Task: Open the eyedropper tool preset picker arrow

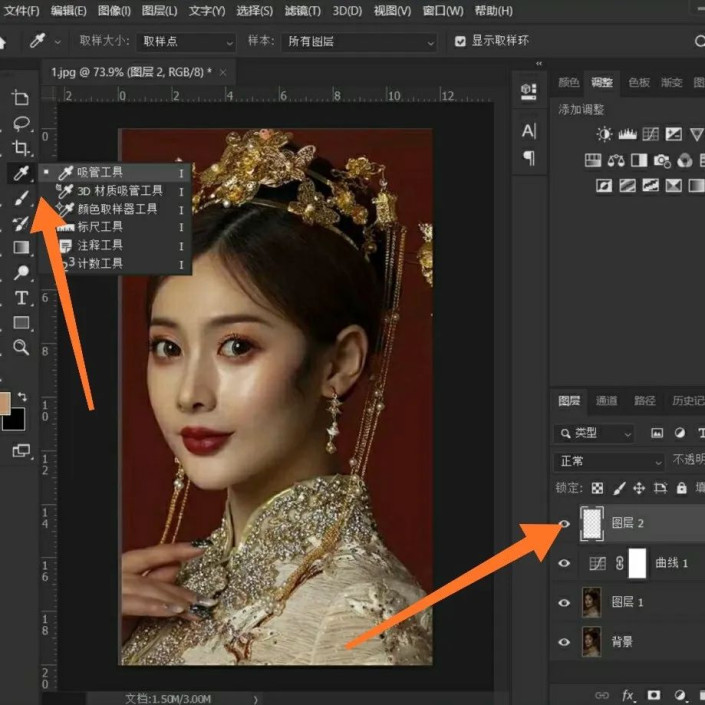Action: coord(58,42)
